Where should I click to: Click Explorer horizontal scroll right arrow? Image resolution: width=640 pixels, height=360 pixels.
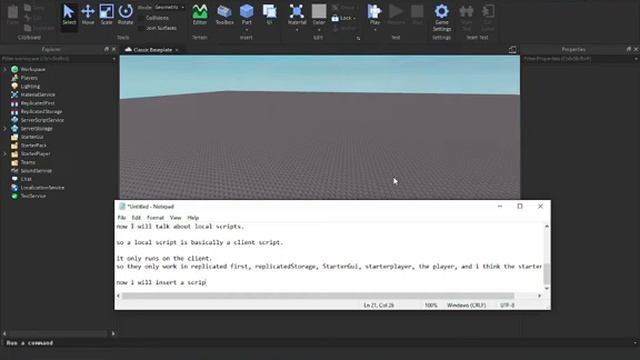click(113, 333)
